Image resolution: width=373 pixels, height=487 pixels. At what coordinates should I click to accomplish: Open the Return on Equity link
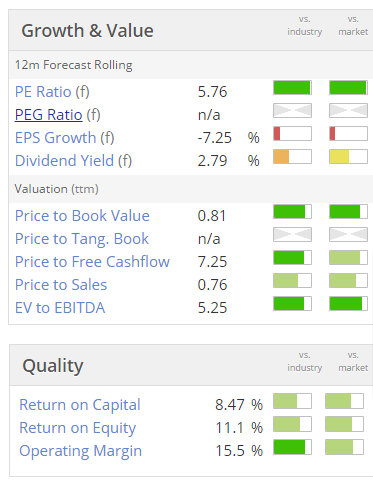[78, 428]
